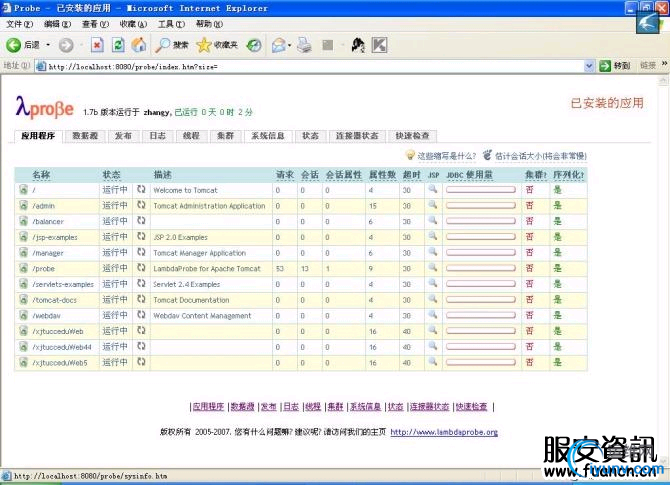
Task: Click the page vertical scrollbar up arrow
Action: tap(664, 81)
